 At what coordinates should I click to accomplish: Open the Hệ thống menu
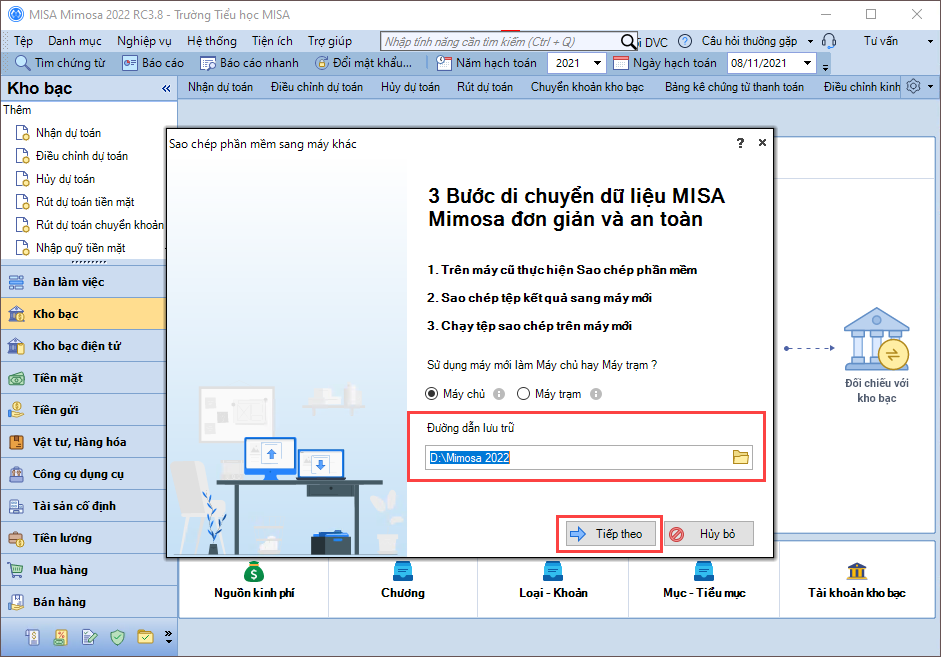(x=212, y=41)
